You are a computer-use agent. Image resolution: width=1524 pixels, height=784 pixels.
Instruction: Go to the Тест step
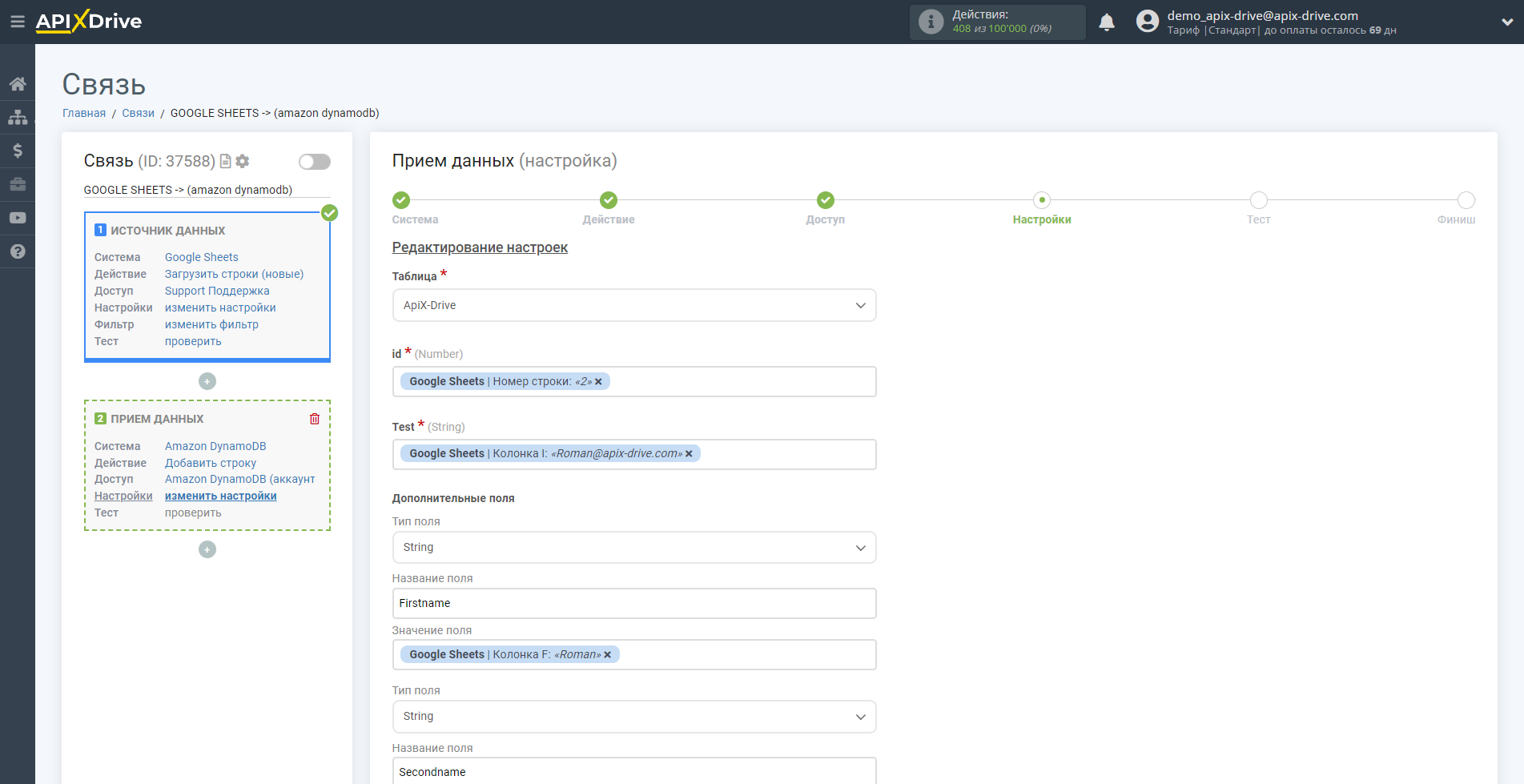[1259, 200]
